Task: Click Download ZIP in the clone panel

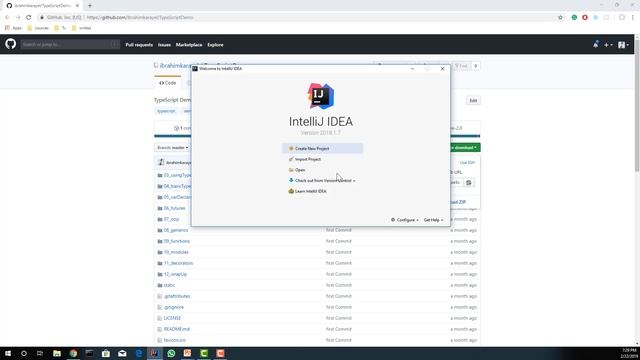Action: pos(458,202)
